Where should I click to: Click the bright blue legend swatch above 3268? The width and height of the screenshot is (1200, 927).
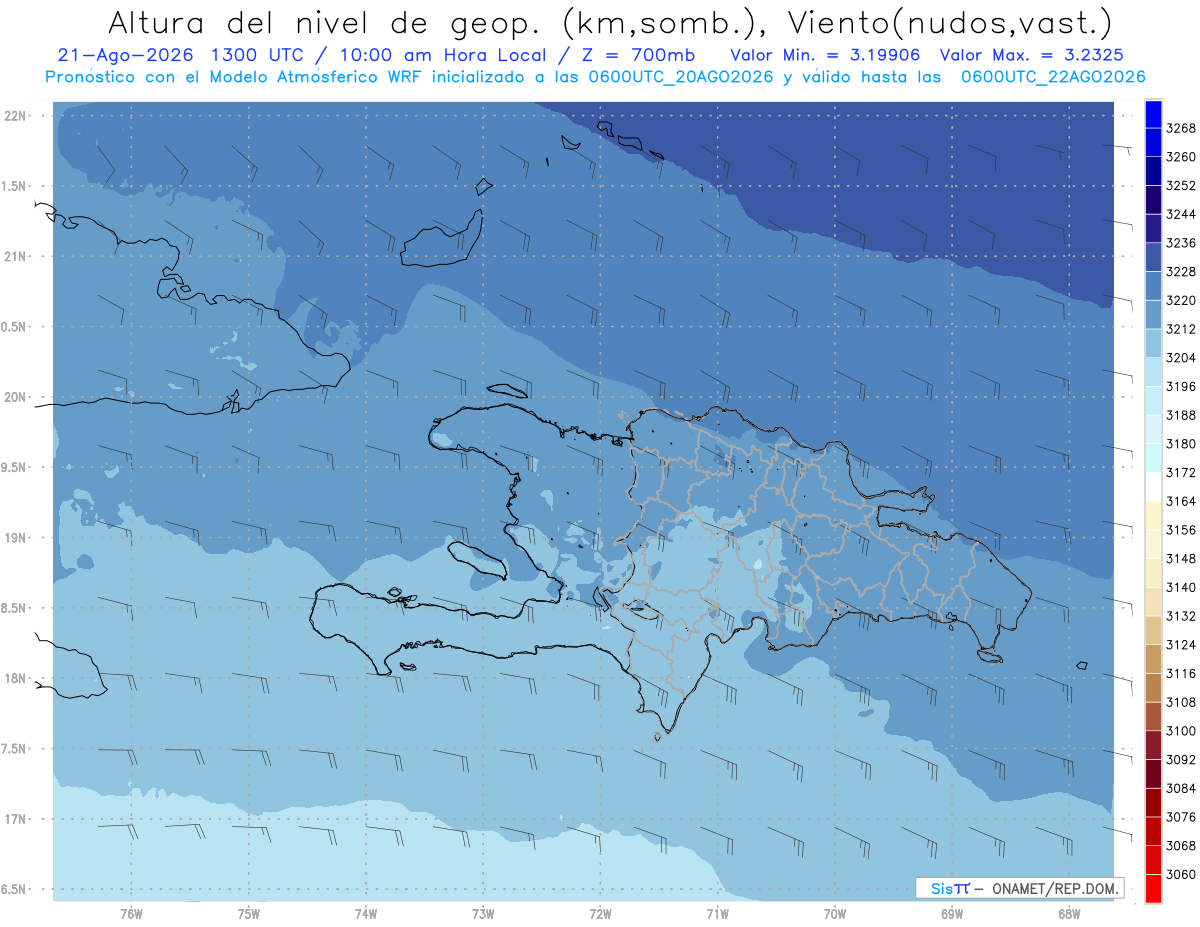click(1153, 114)
